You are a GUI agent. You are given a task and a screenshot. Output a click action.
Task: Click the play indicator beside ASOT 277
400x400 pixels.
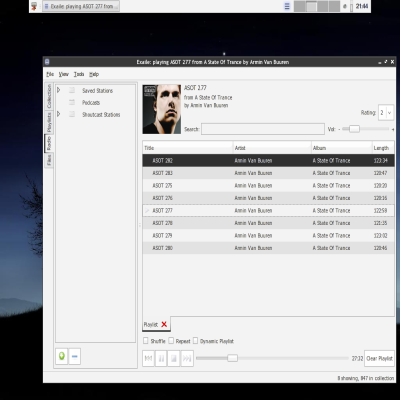point(147,211)
